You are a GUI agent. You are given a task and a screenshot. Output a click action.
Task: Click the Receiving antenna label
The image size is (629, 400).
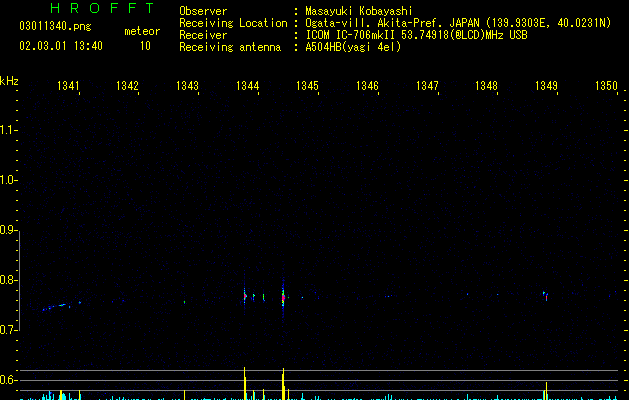tap(230, 47)
